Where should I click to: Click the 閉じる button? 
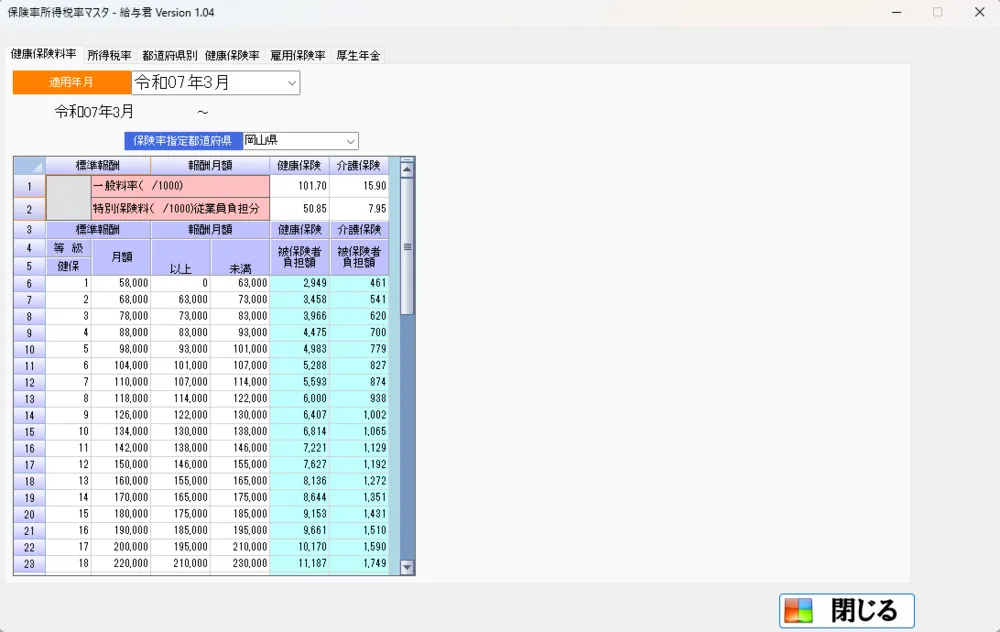tap(847, 610)
